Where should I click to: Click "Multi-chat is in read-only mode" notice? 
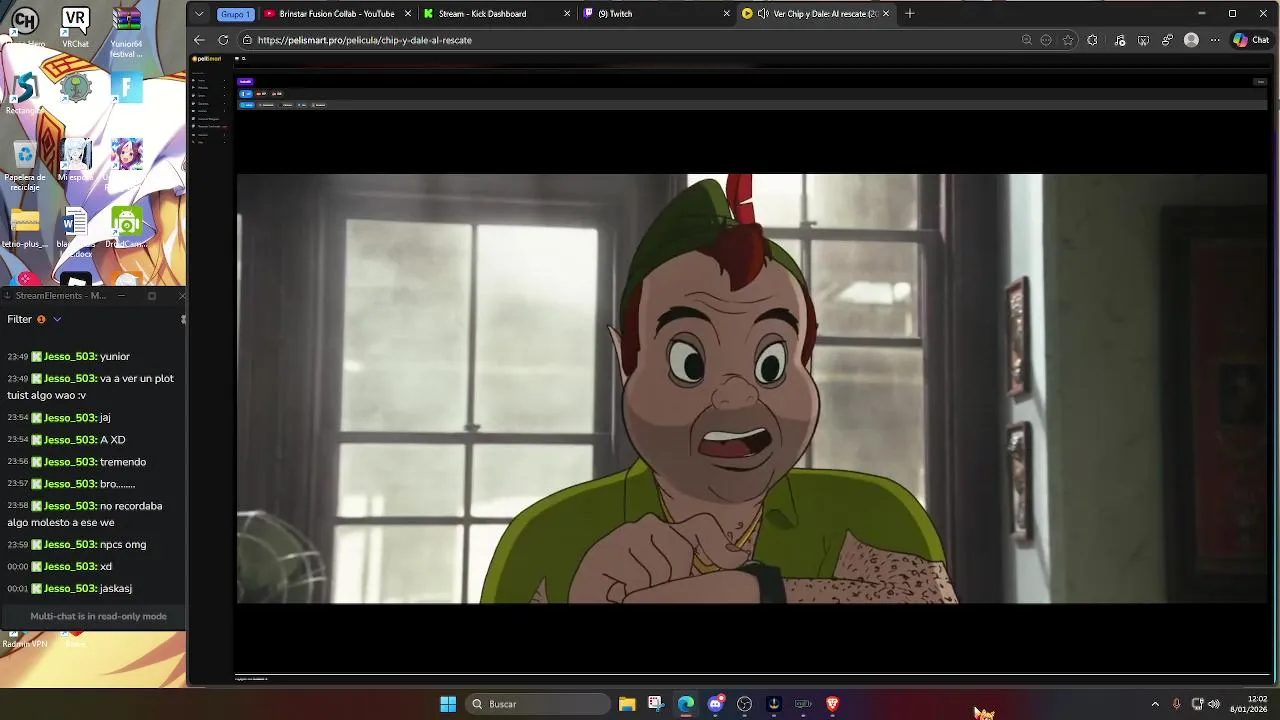pyautogui.click(x=98, y=616)
